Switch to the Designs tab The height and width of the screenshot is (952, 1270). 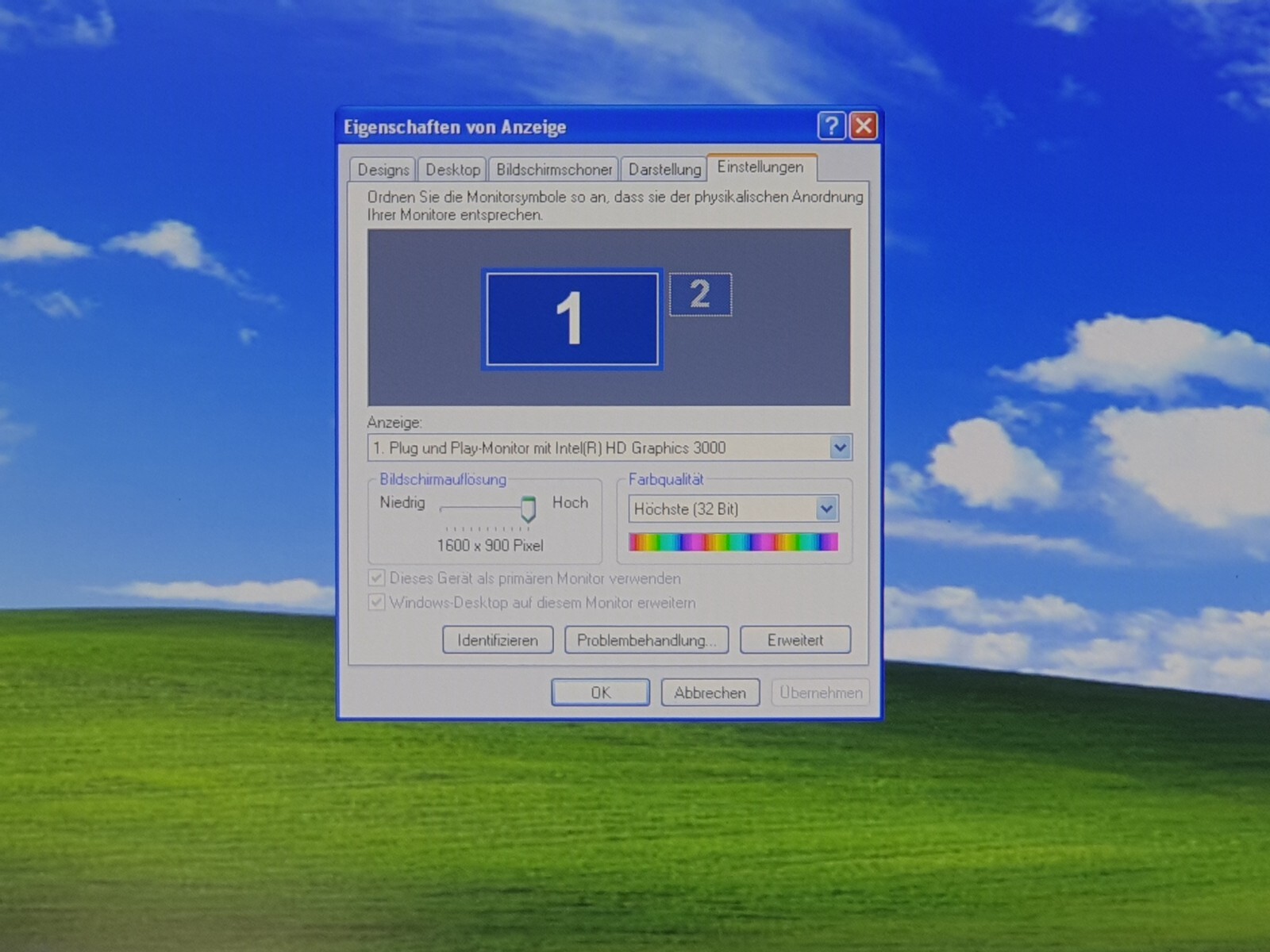point(383,170)
